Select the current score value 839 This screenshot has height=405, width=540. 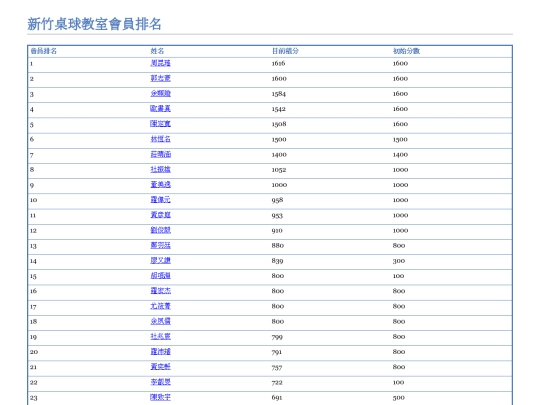(x=277, y=261)
